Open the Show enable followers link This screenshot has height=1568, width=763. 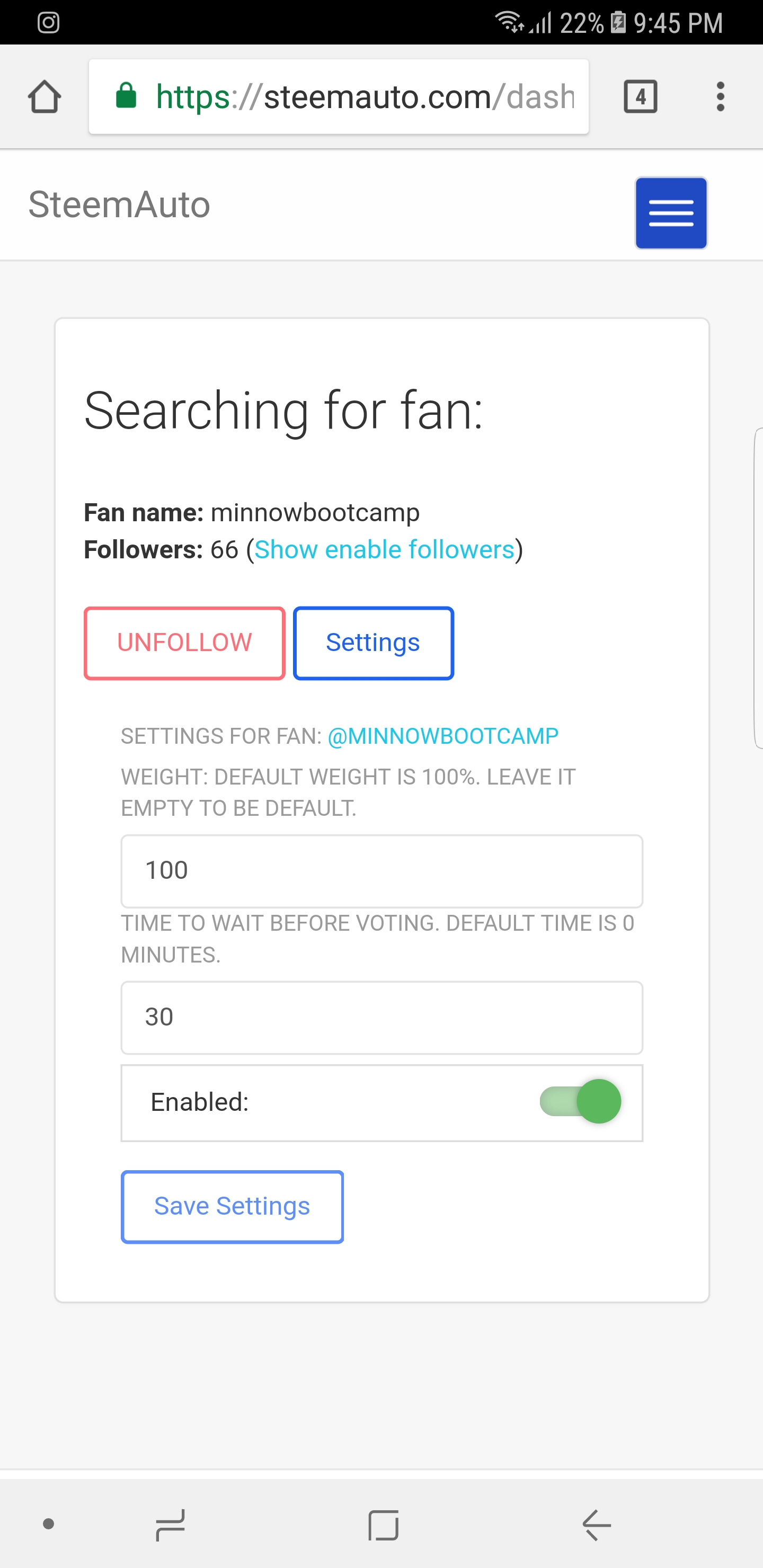click(x=384, y=550)
